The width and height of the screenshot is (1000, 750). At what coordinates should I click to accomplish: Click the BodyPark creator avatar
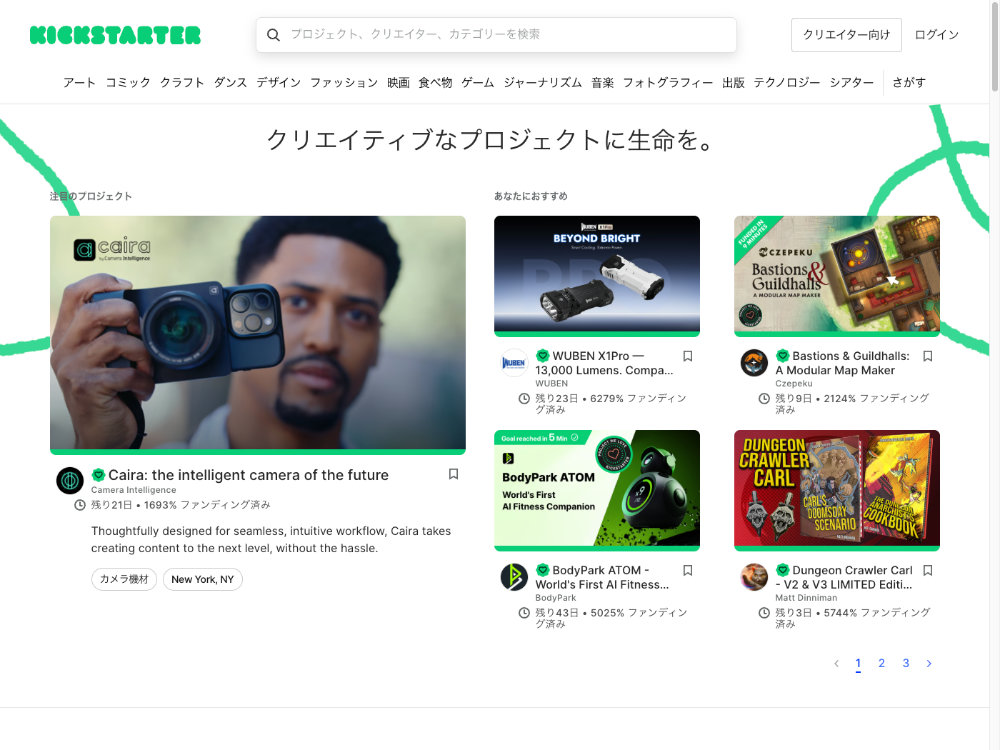514,577
